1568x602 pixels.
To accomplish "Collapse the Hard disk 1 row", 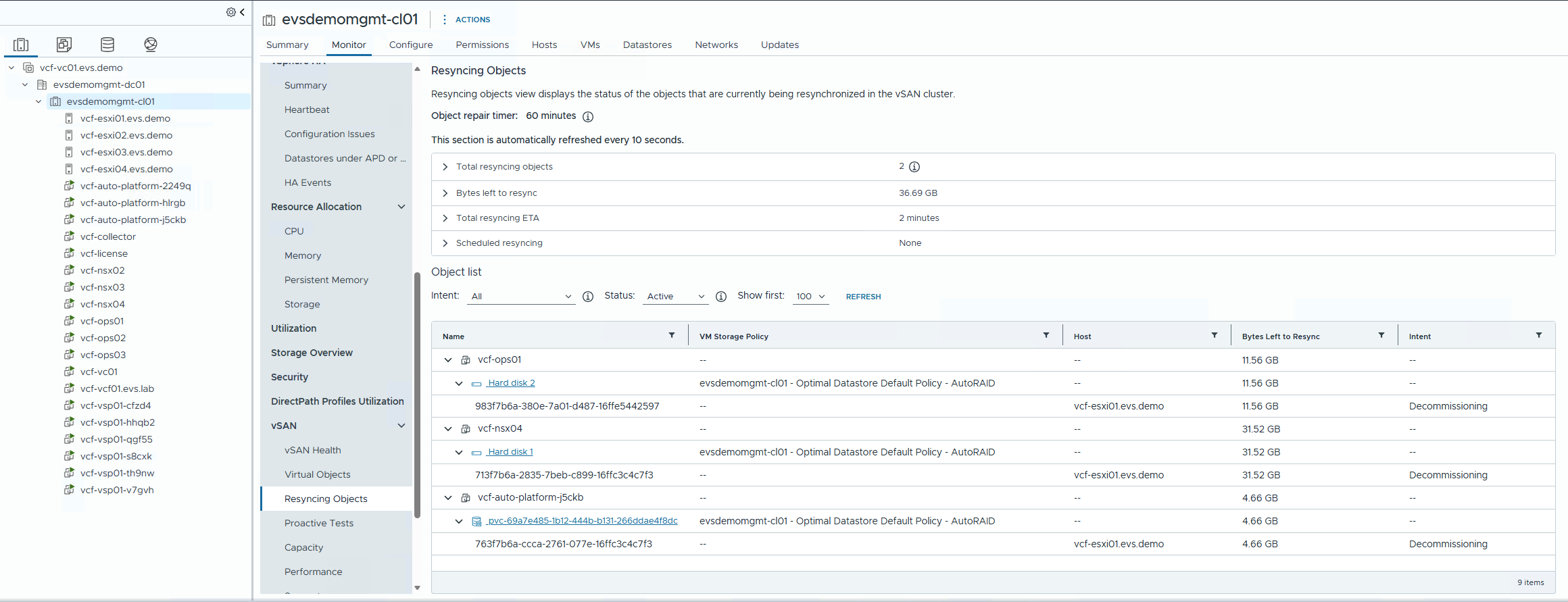I will pos(459,452).
